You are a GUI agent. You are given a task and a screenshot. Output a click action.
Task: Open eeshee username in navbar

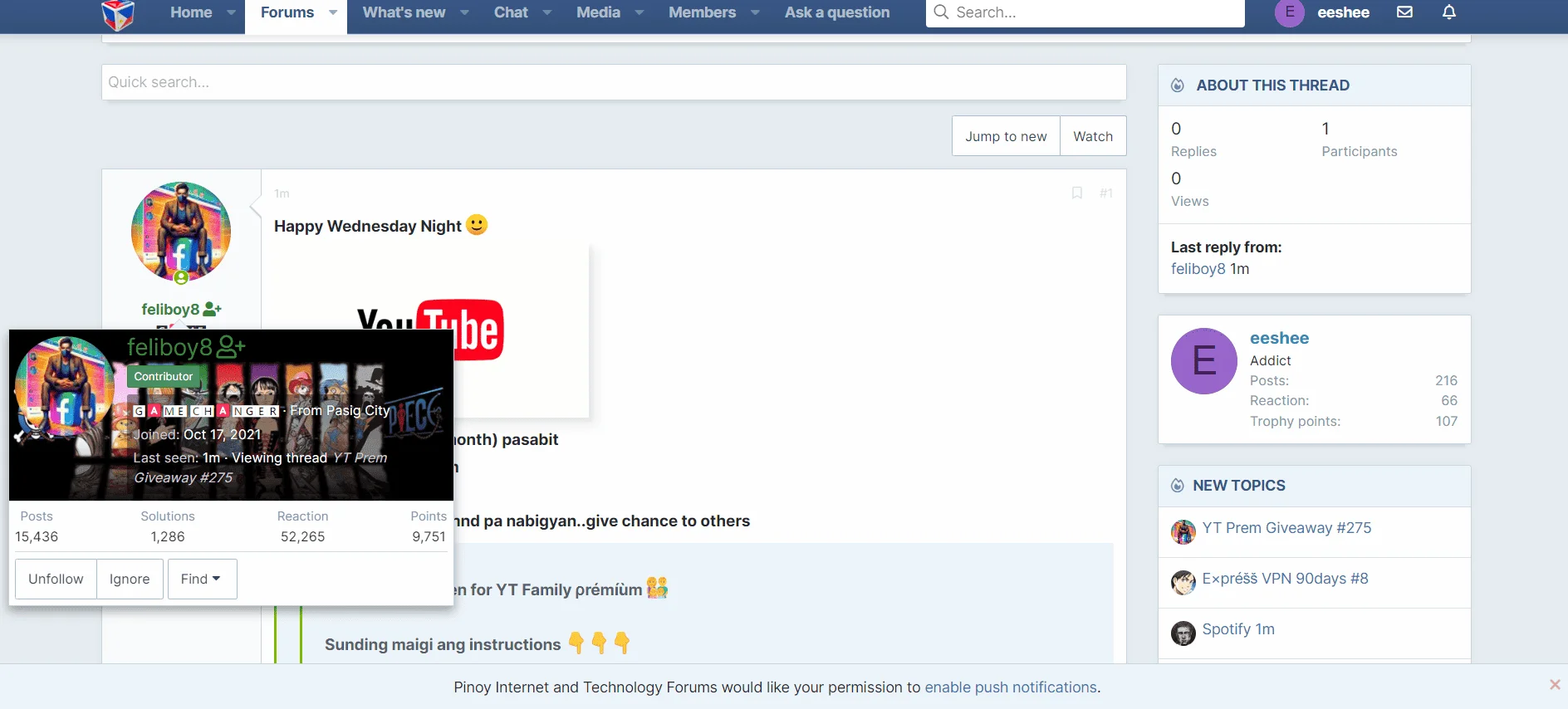(x=1343, y=12)
